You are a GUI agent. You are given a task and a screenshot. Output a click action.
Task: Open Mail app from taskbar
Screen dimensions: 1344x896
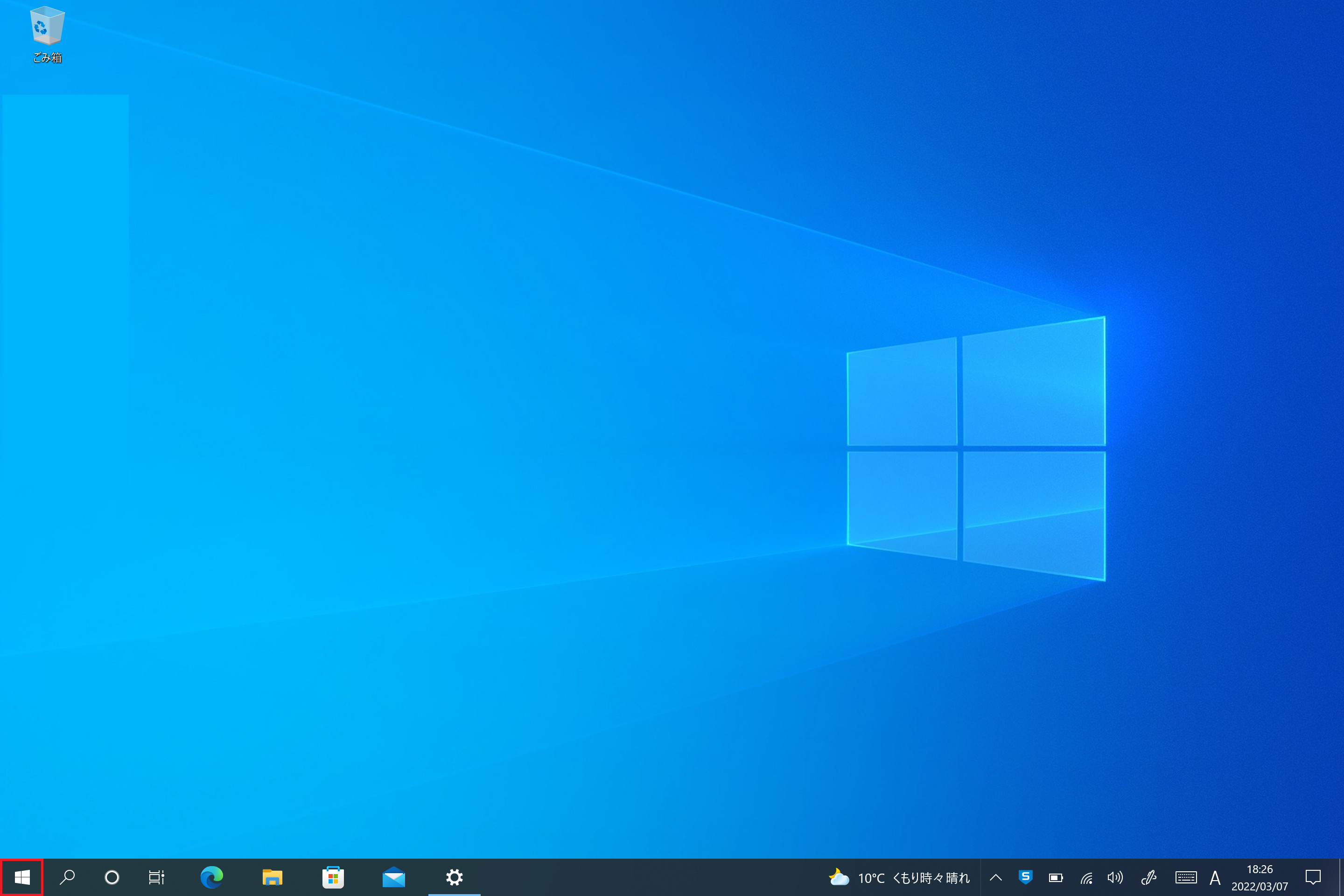pos(394,877)
